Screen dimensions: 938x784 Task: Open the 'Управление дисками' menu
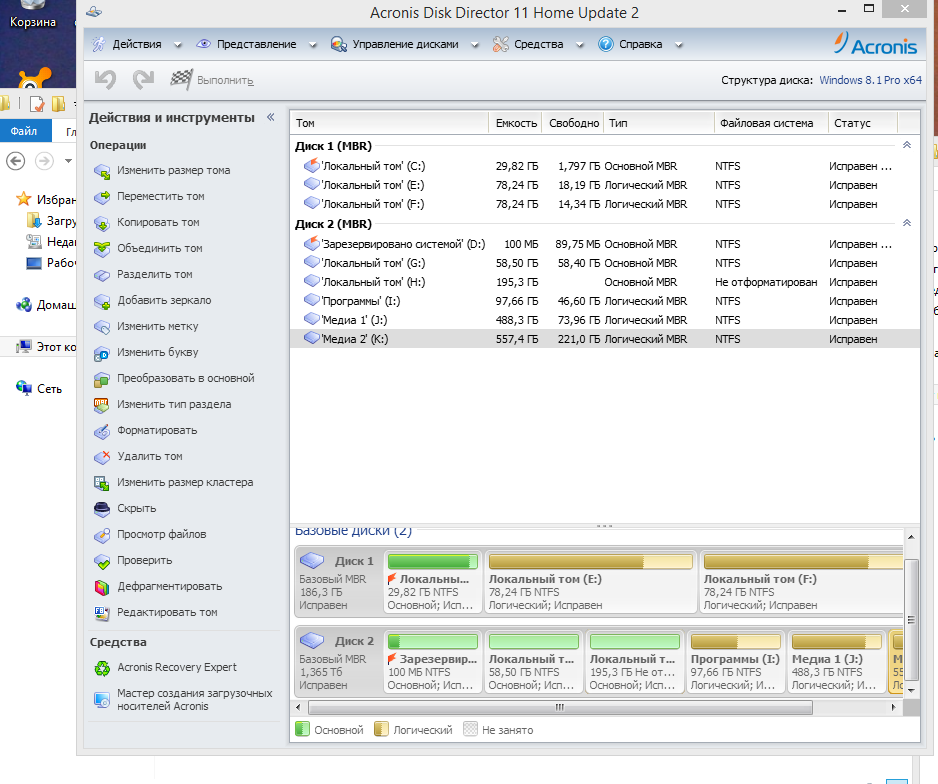point(404,44)
